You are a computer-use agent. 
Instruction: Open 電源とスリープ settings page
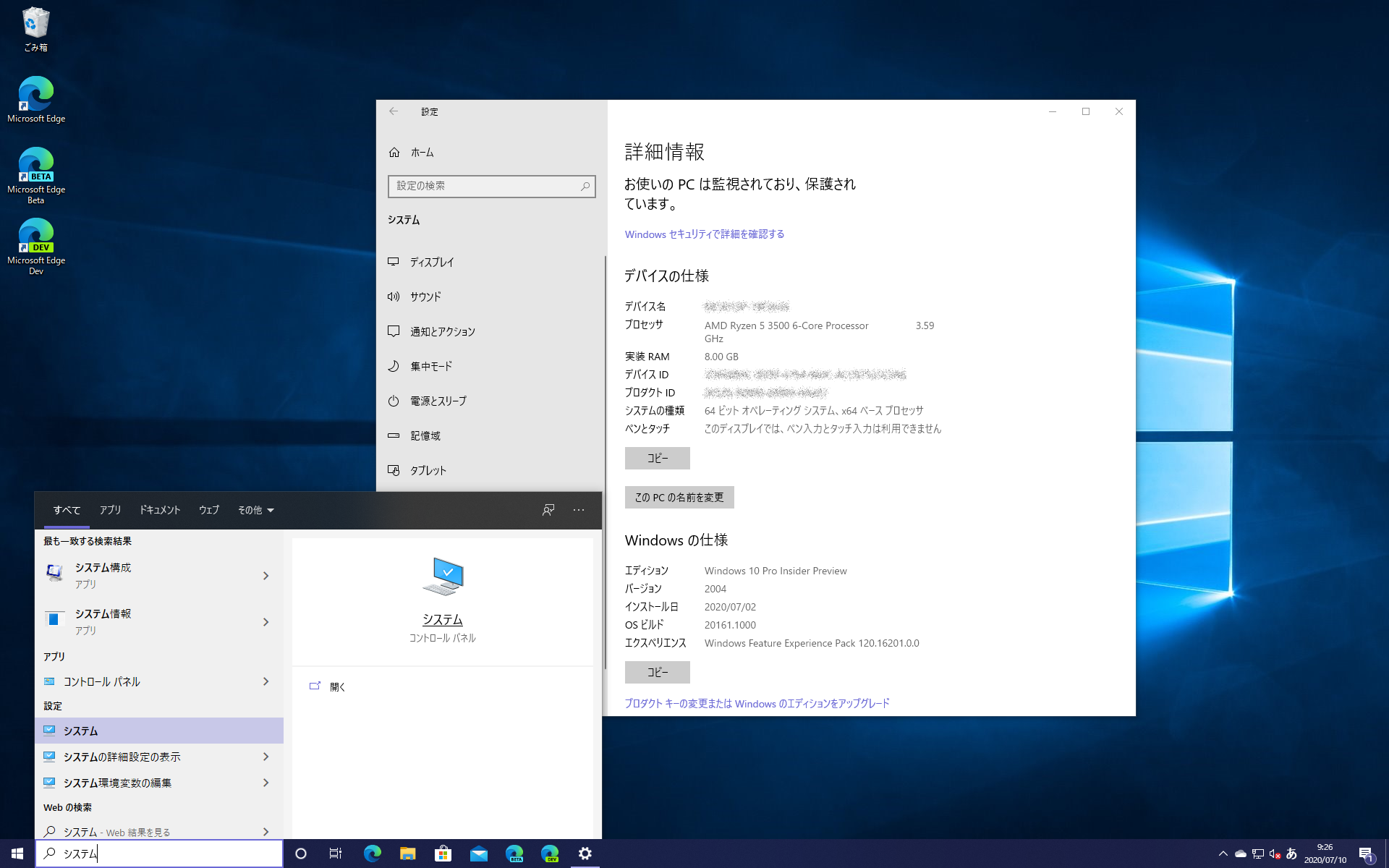tap(492, 401)
